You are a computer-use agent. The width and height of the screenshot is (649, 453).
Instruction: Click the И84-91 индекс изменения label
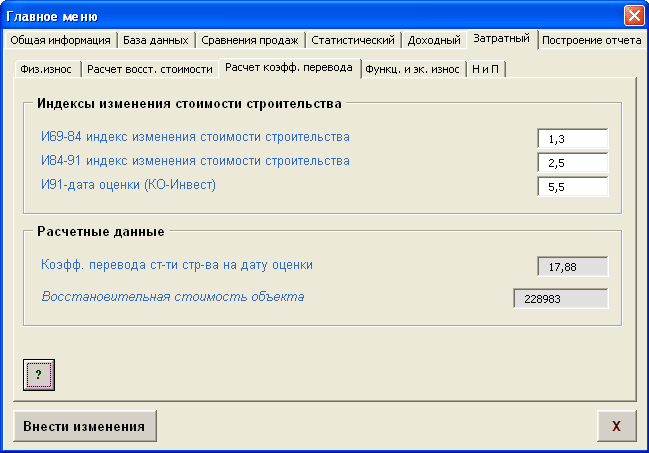pyautogui.click(x=195, y=161)
